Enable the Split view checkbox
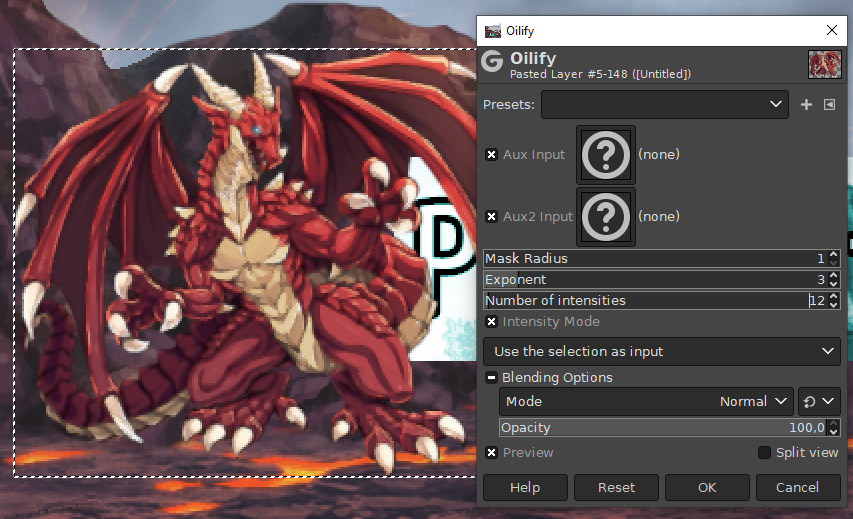The image size is (853, 519). pyautogui.click(x=764, y=453)
